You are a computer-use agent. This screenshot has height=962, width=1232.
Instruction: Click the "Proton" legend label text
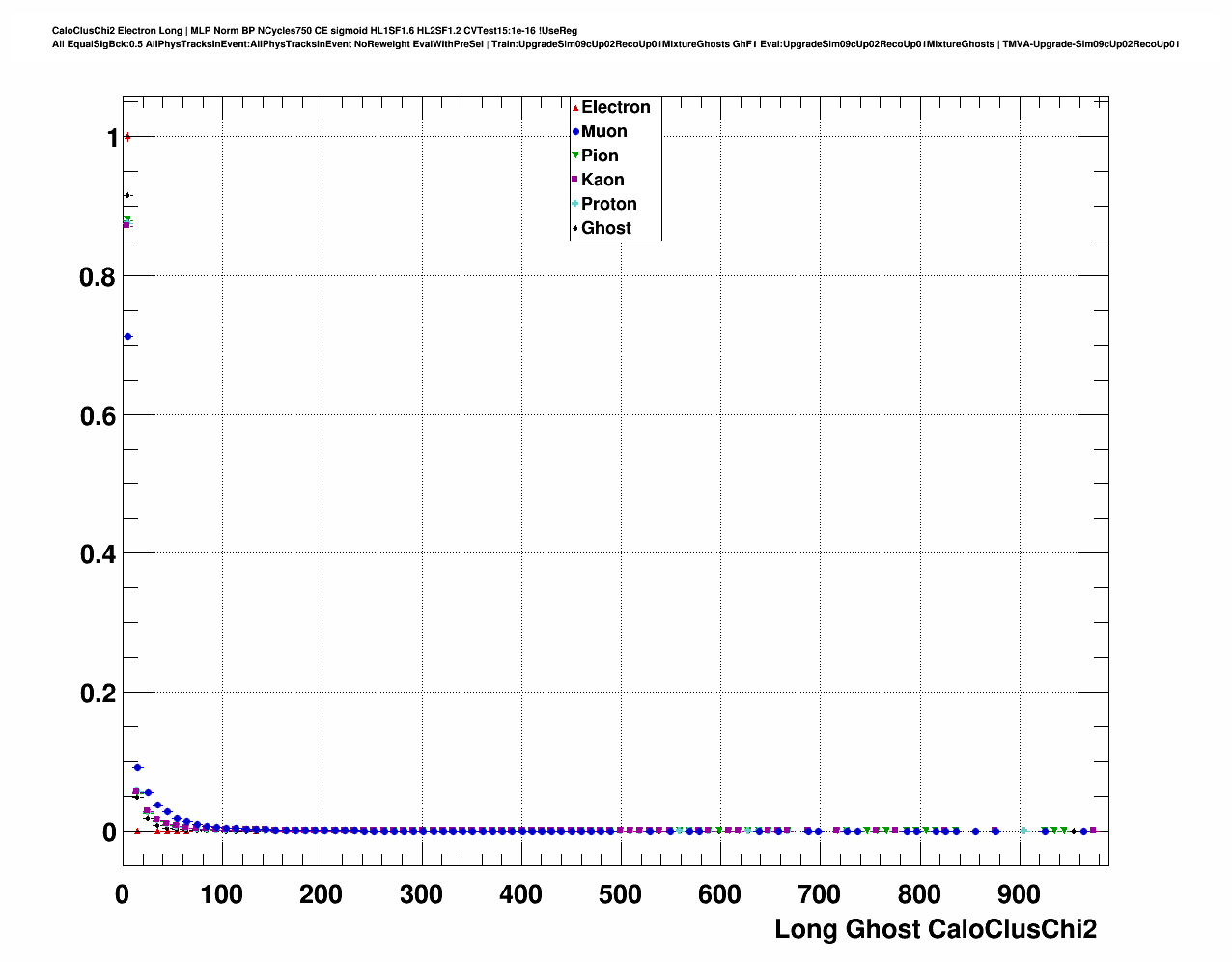[x=608, y=204]
